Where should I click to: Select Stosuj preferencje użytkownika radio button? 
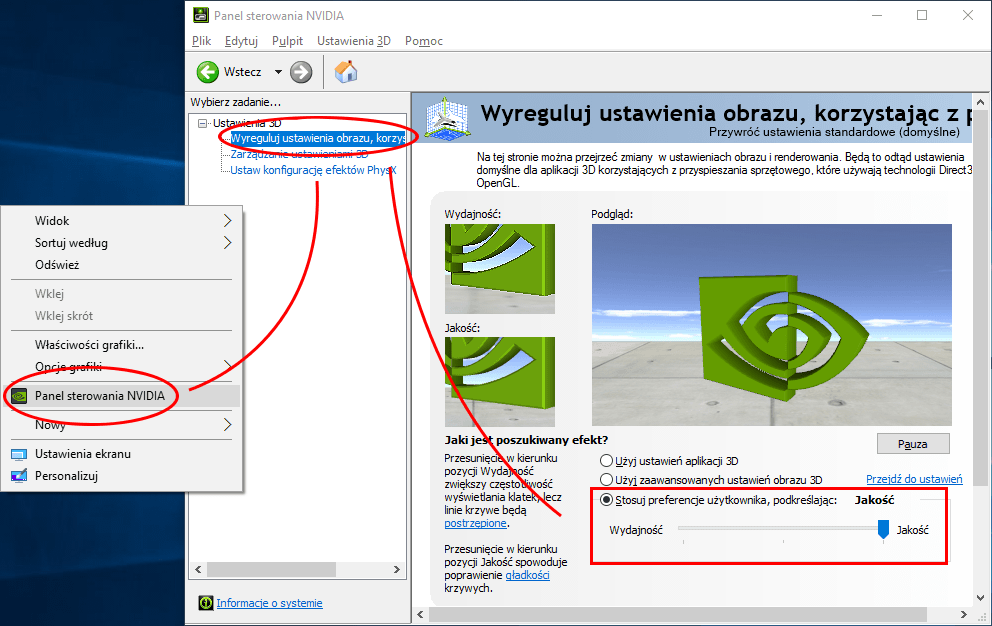click(x=606, y=500)
